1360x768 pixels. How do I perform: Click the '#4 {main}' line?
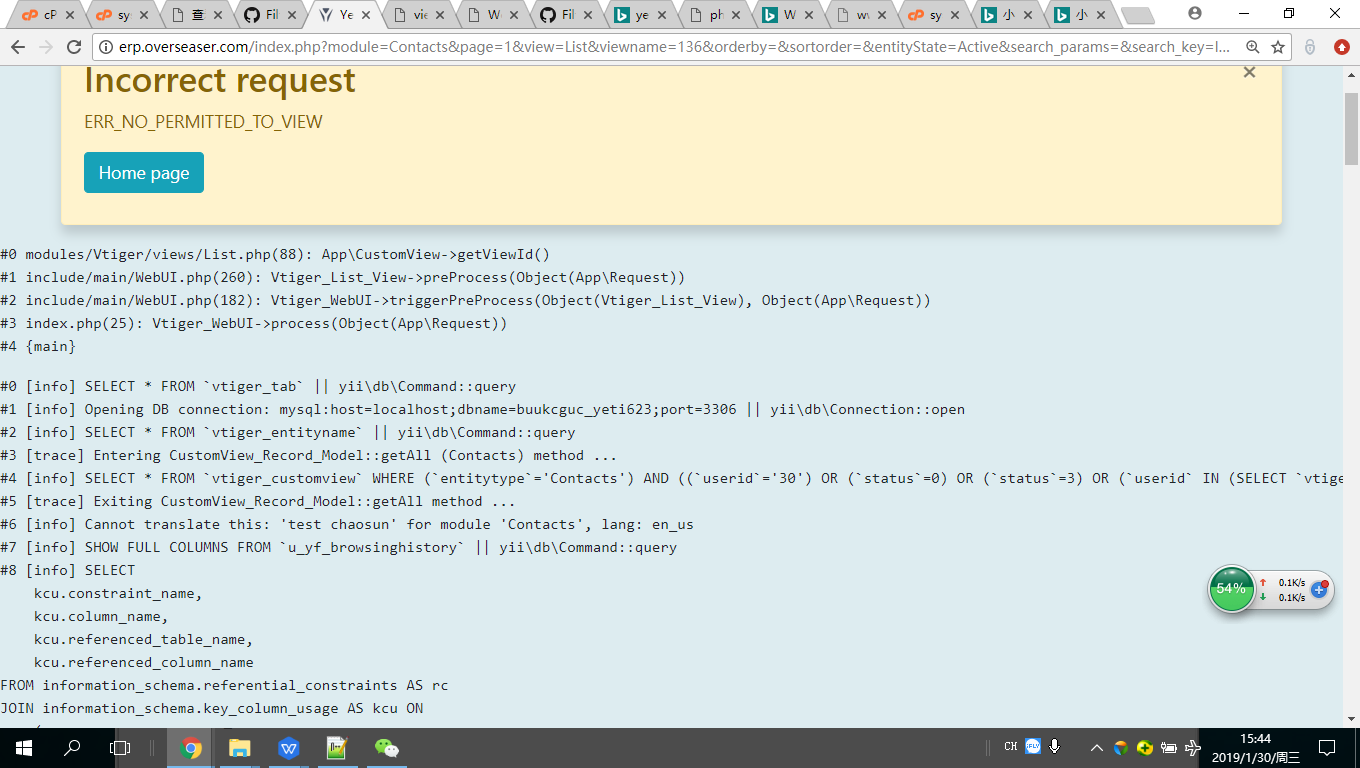tap(38, 347)
